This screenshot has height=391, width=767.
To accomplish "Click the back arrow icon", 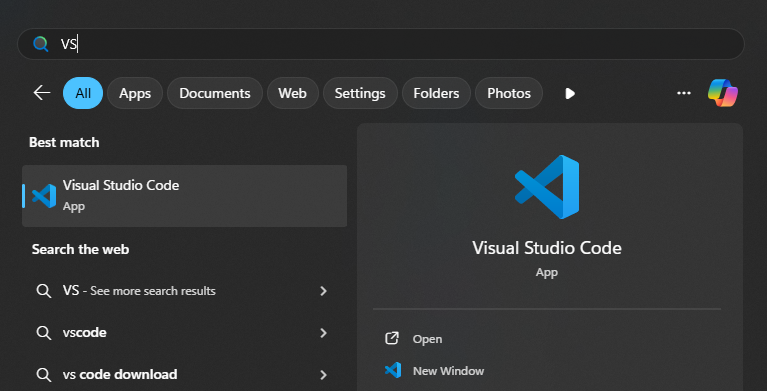I will click(x=42, y=92).
